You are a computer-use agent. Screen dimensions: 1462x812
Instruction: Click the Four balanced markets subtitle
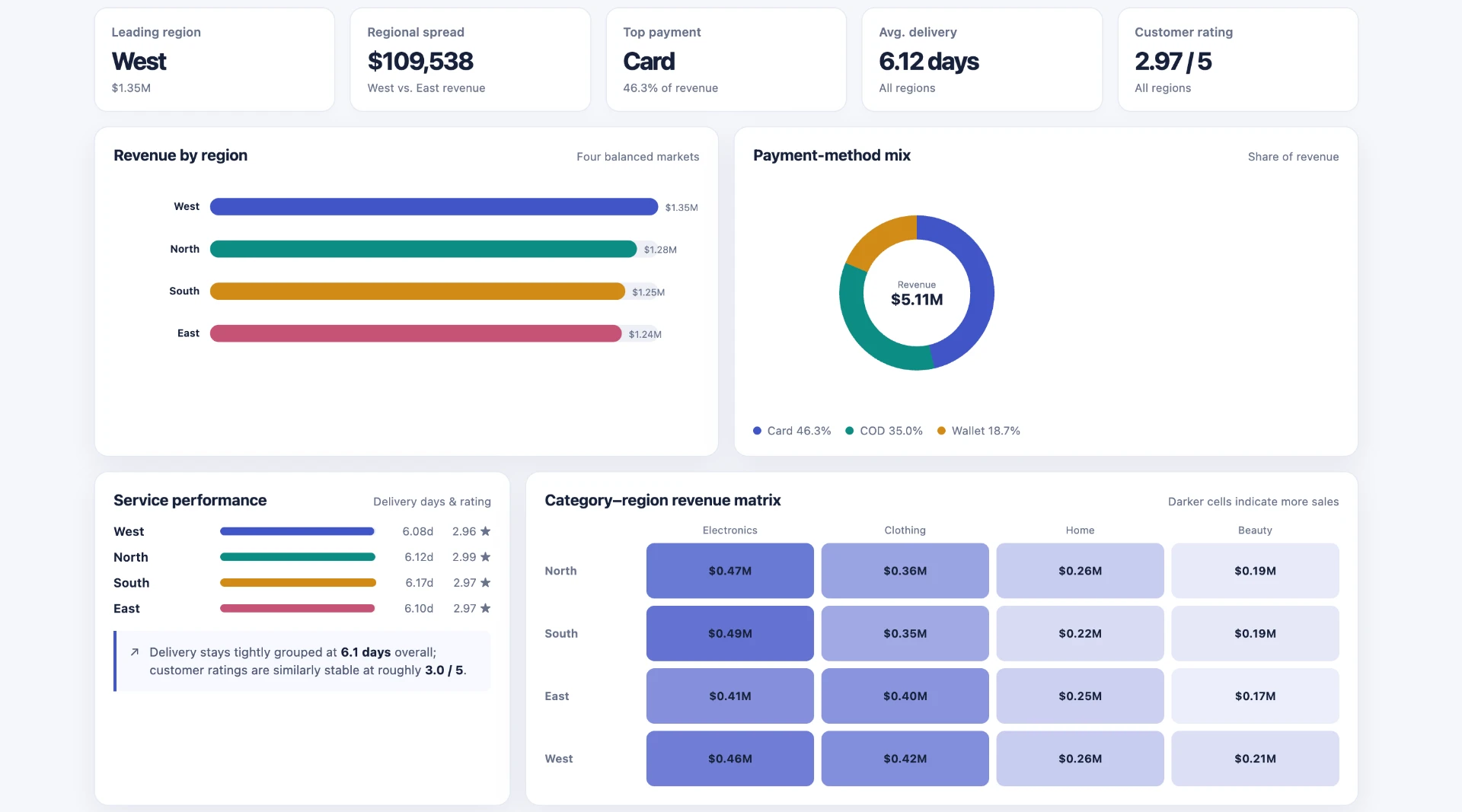tap(637, 157)
